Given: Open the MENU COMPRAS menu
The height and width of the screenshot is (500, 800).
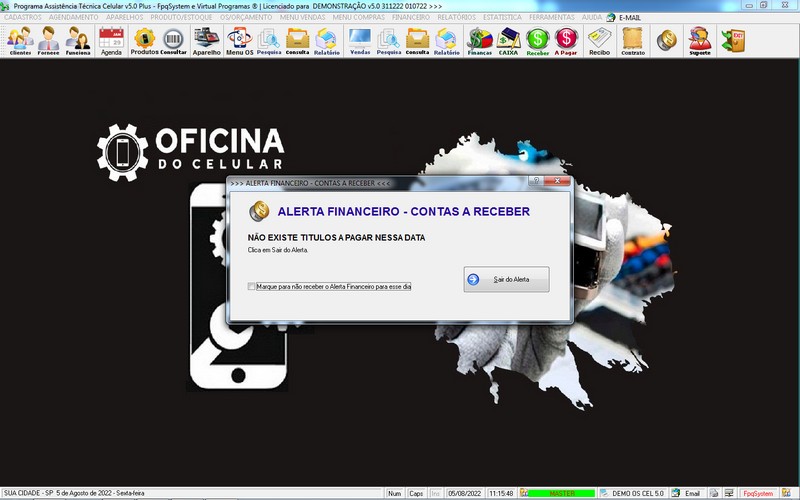Looking at the screenshot, I should pos(359,17).
